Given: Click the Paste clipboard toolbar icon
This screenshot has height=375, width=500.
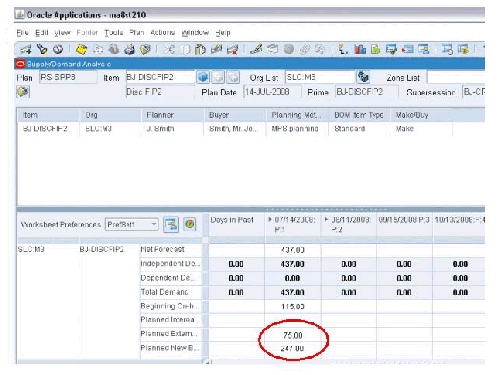Looking at the screenshot, I should (x=200, y=50).
